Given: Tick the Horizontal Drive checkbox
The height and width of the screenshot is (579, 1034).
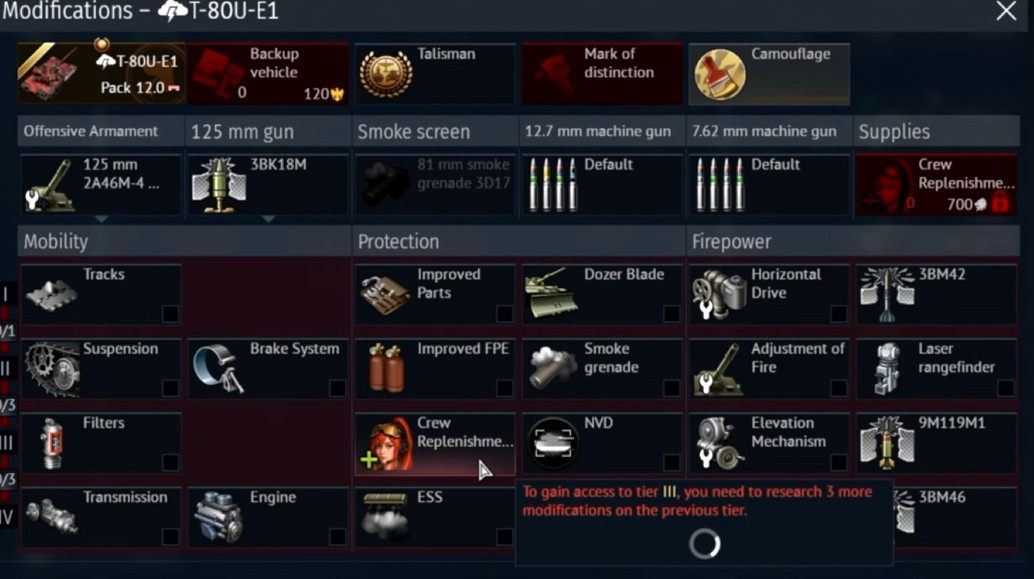Looking at the screenshot, I should [x=839, y=314].
